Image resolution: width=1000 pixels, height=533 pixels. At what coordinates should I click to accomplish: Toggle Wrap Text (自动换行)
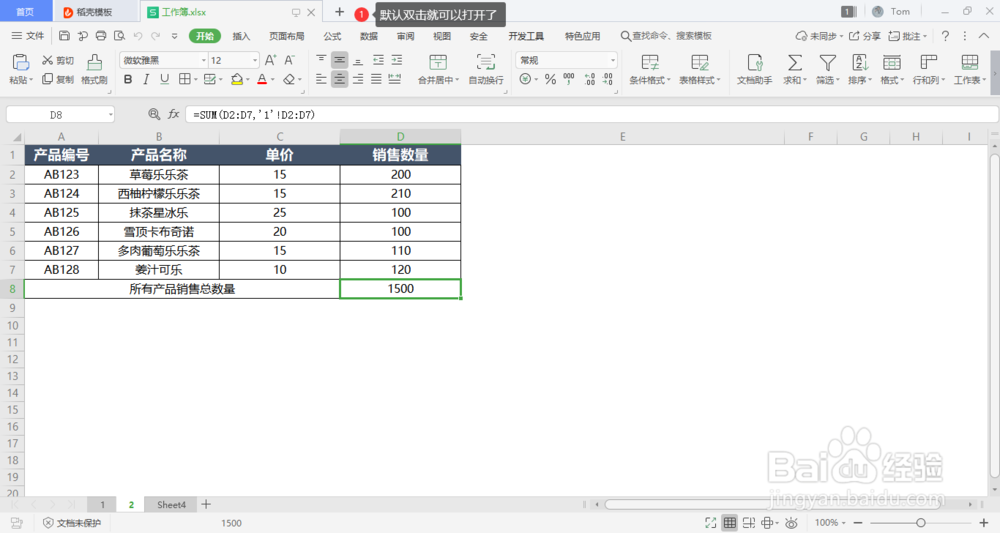click(486, 69)
